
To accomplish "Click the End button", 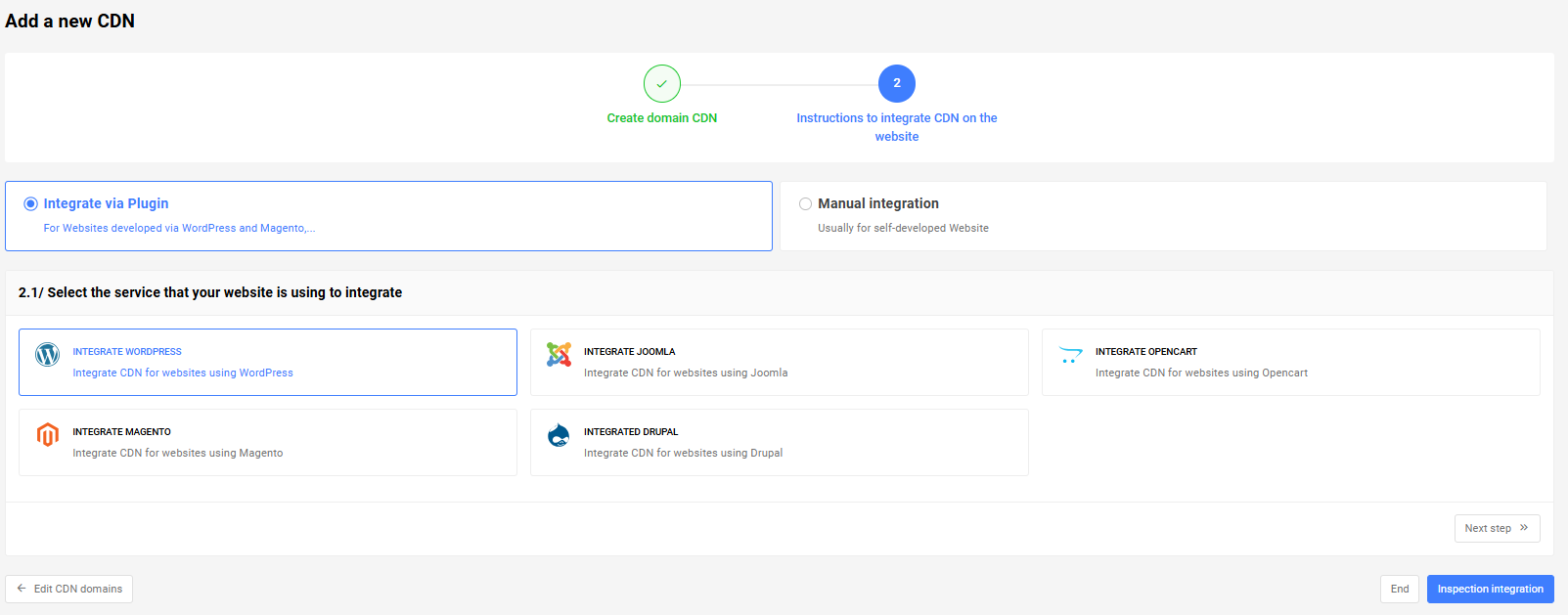I will pyautogui.click(x=1400, y=589).
